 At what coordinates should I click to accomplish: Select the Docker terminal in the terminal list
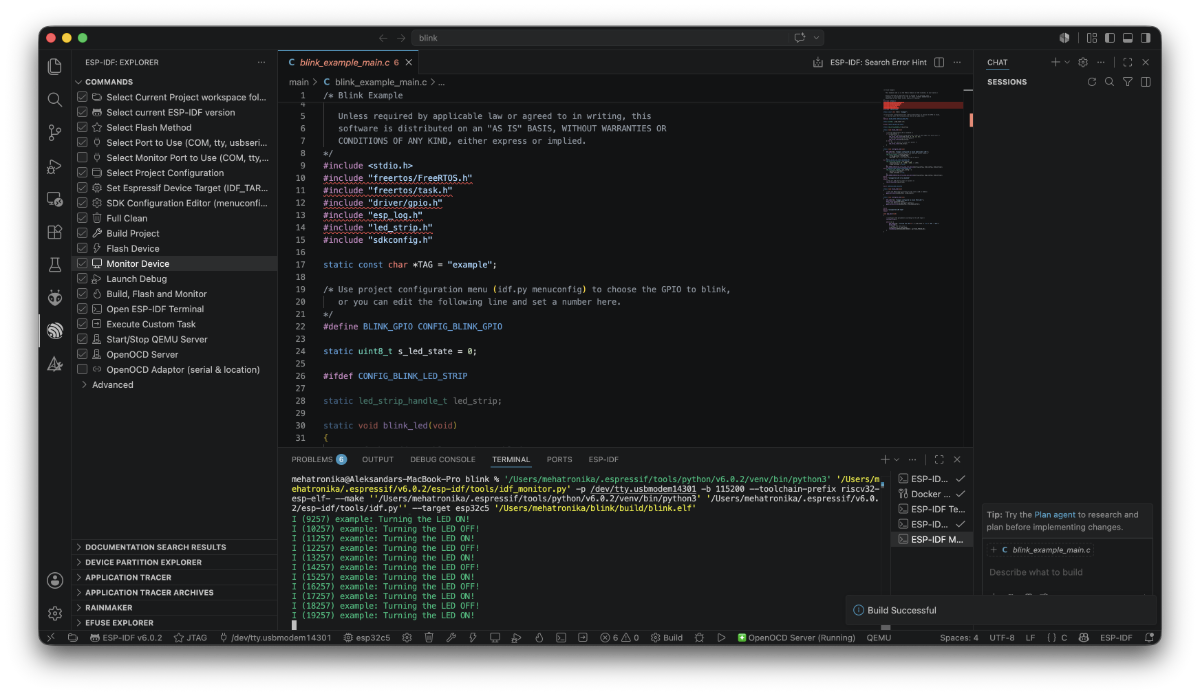tap(931, 494)
